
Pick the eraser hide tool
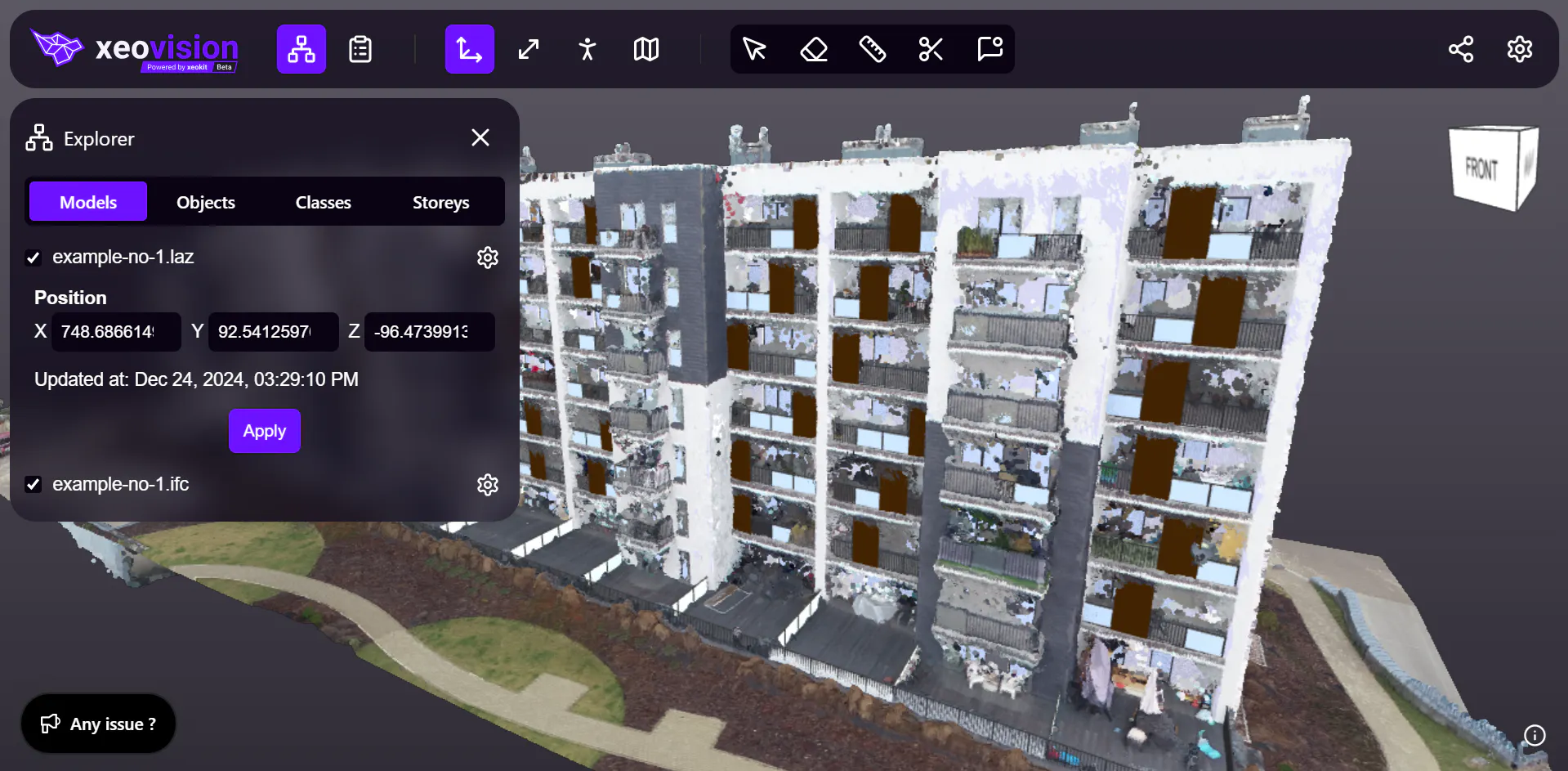pyautogui.click(x=814, y=49)
